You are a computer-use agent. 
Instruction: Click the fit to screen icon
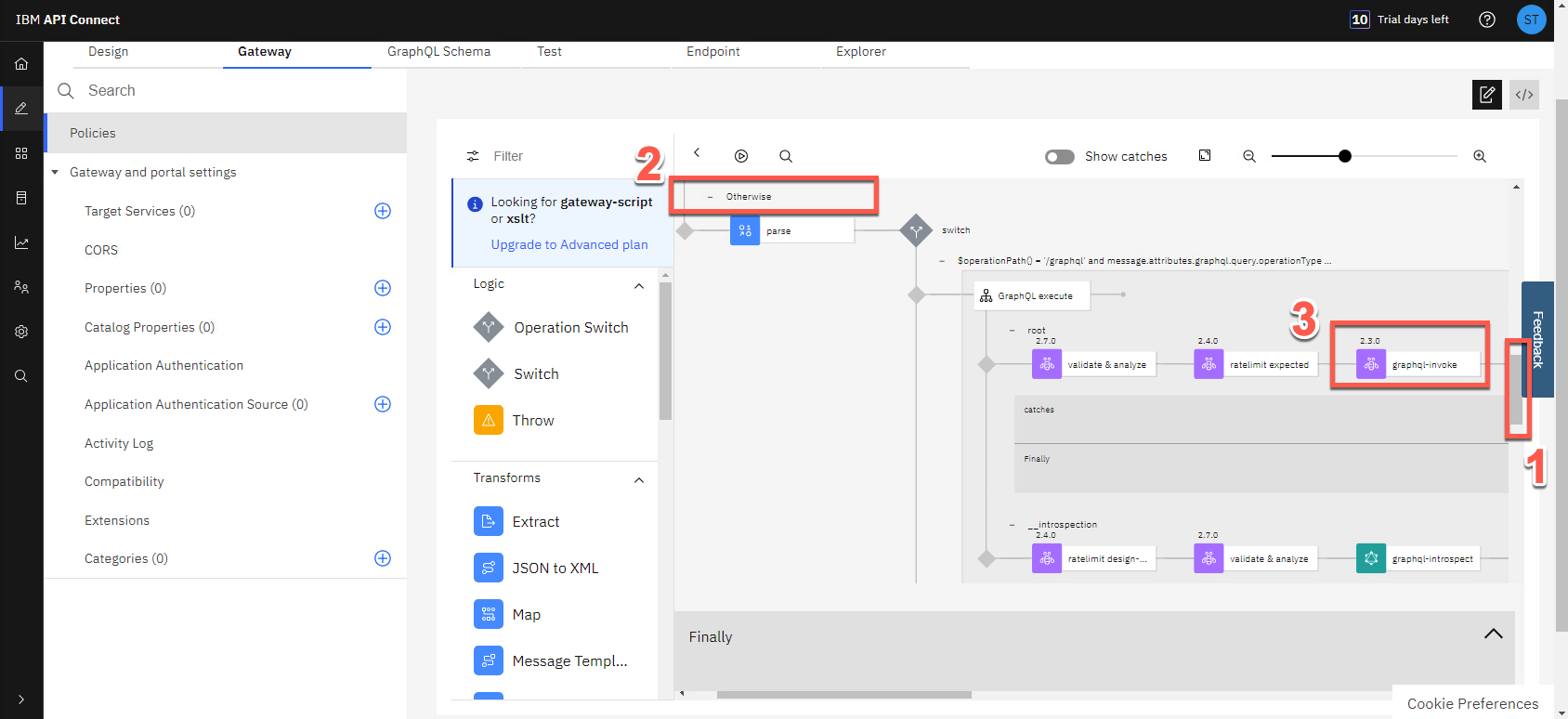[1205, 156]
